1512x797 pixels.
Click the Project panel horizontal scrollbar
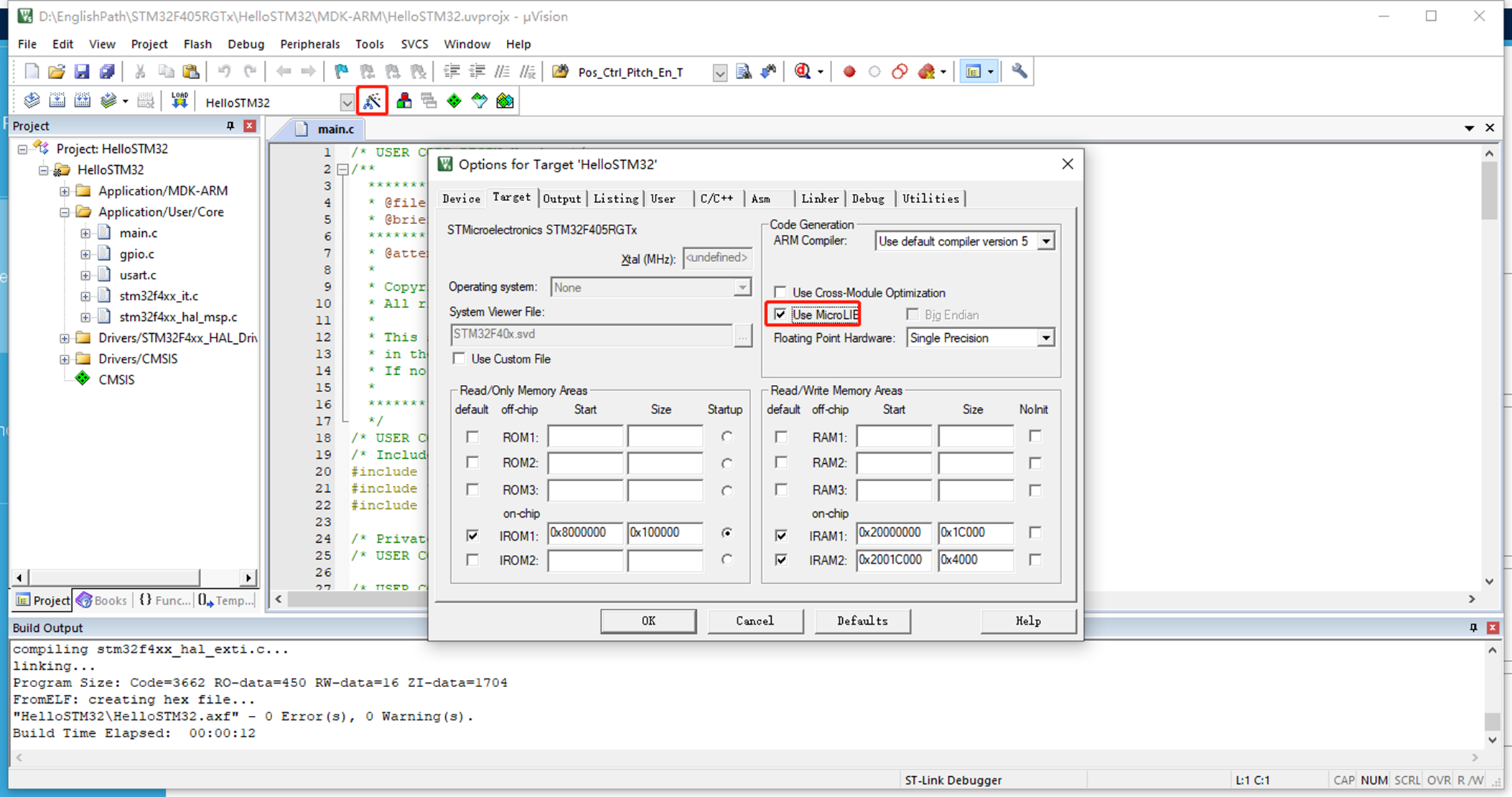tap(133, 577)
